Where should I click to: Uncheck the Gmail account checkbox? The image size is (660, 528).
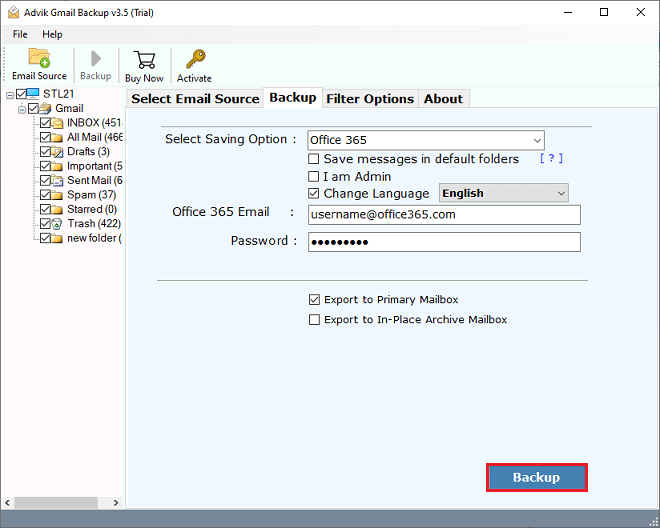[33, 109]
